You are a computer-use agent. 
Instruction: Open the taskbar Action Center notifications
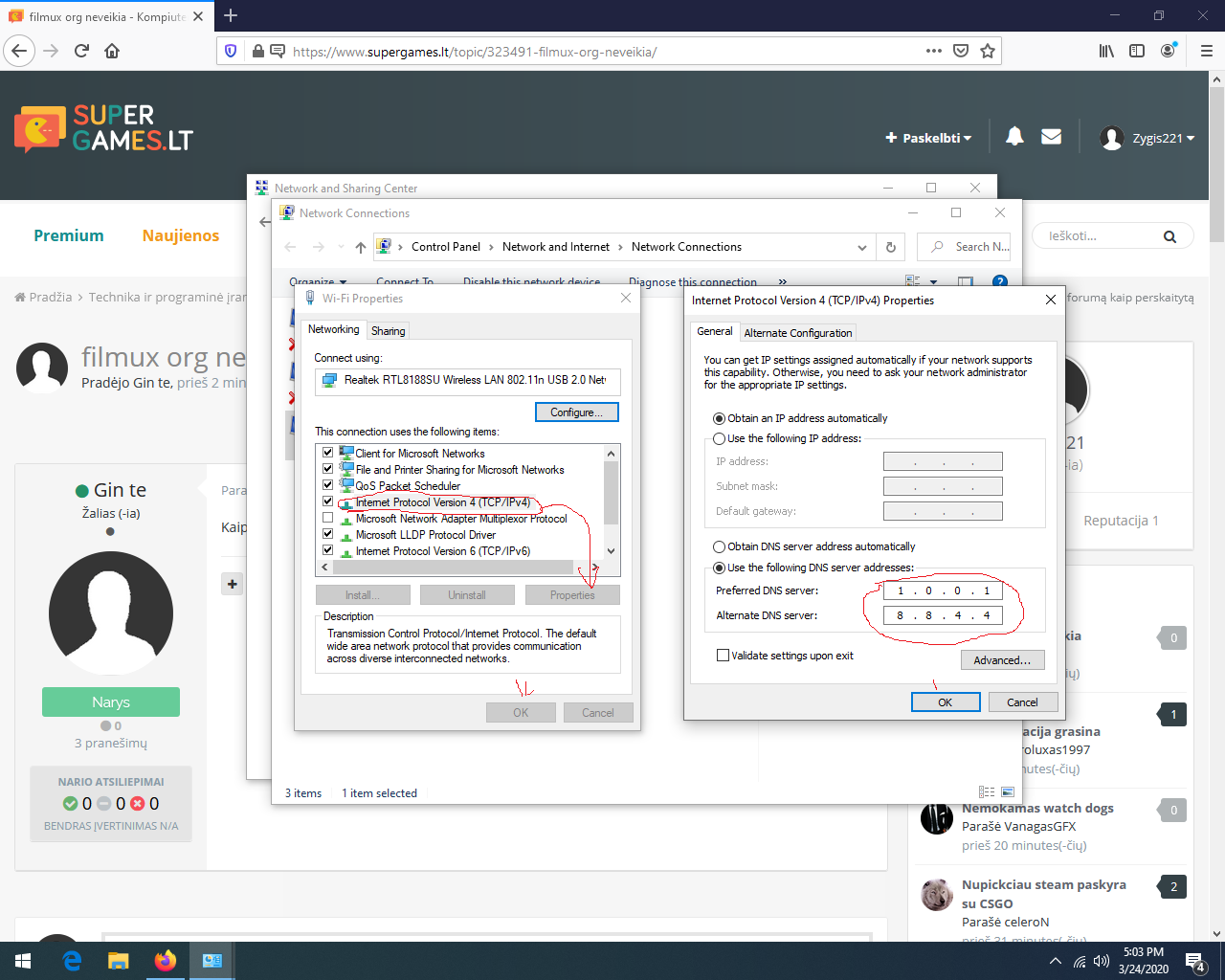tap(1194, 961)
